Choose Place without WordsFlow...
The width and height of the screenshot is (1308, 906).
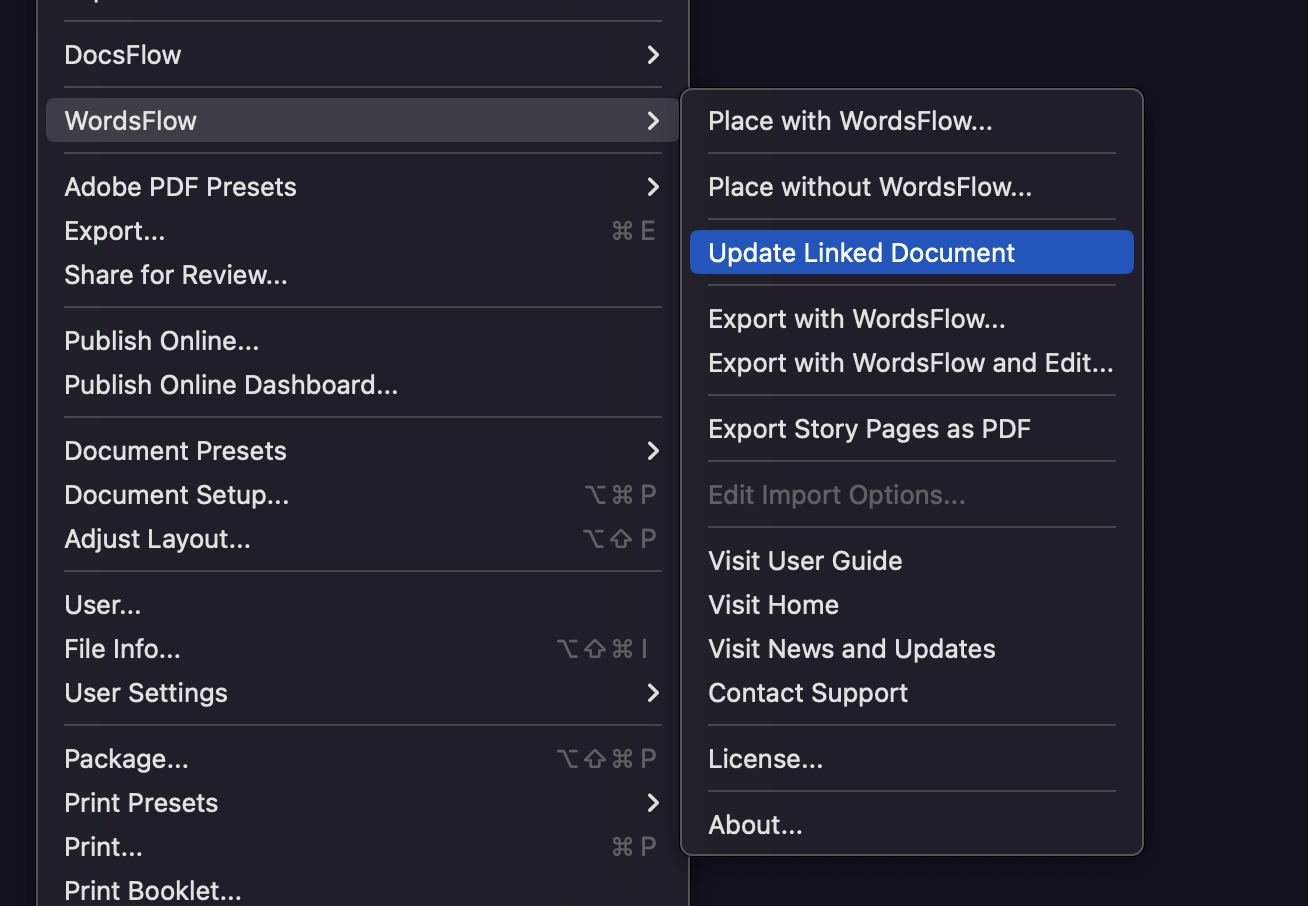pos(912,187)
